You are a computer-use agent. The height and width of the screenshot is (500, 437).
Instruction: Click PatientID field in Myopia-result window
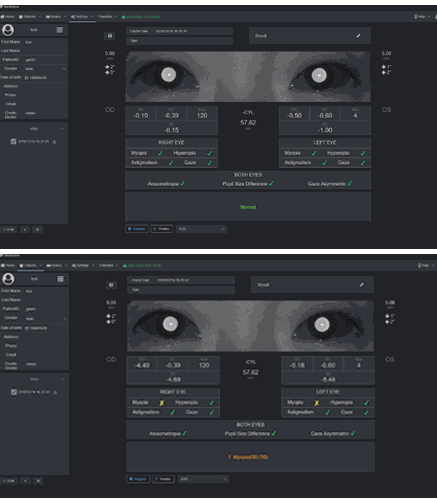(x=46, y=309)
